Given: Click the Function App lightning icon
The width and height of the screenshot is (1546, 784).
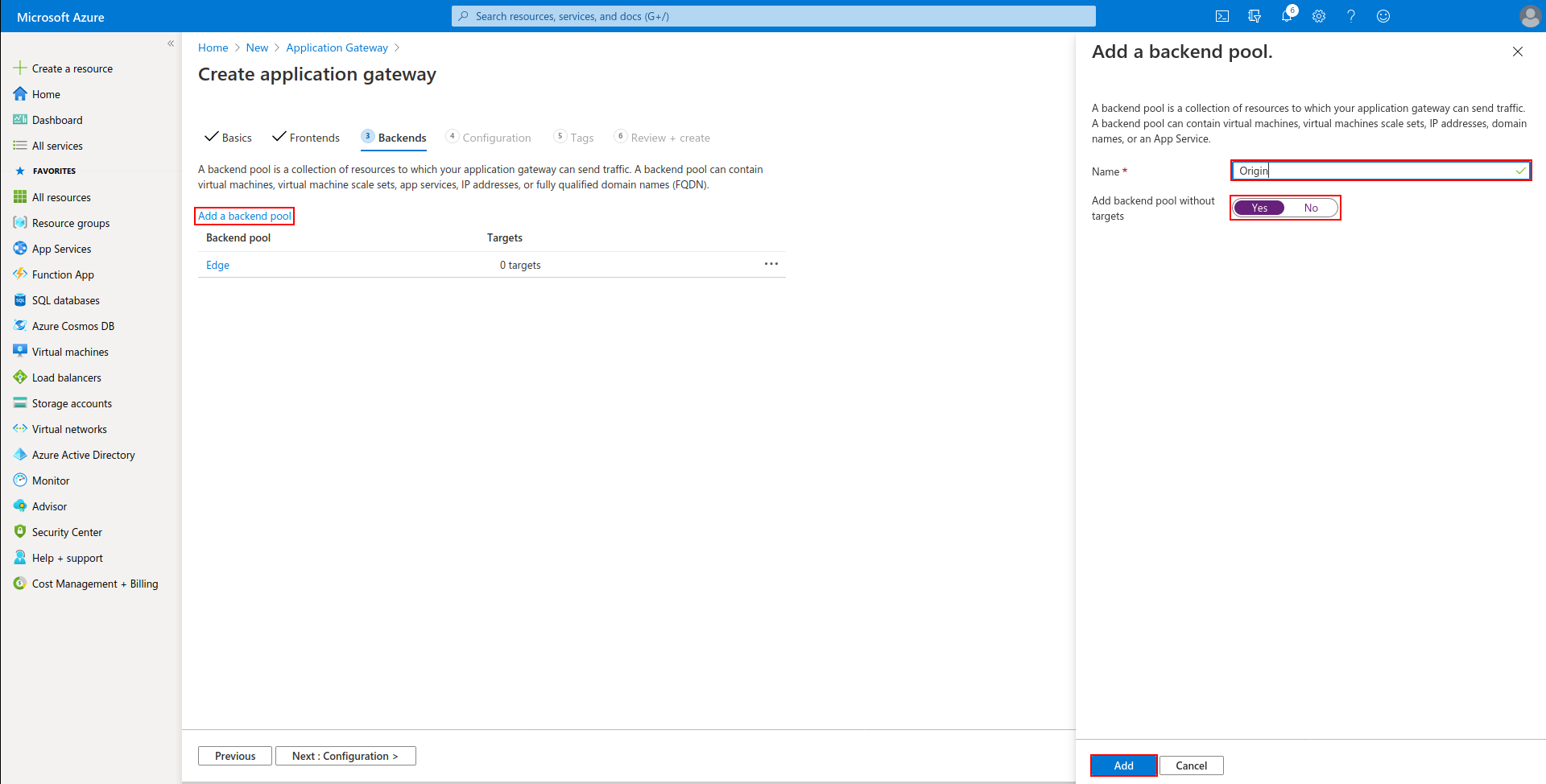Looking at the screenshot, I should (x=20, y=274).
